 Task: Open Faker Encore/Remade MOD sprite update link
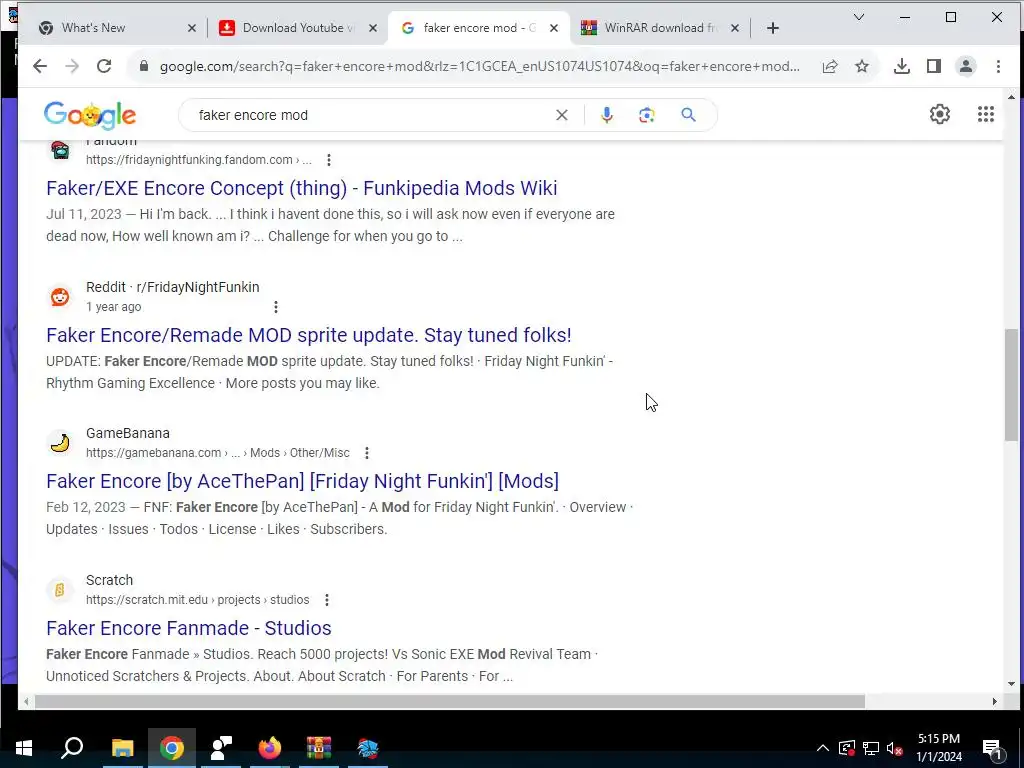click(309, 335)
